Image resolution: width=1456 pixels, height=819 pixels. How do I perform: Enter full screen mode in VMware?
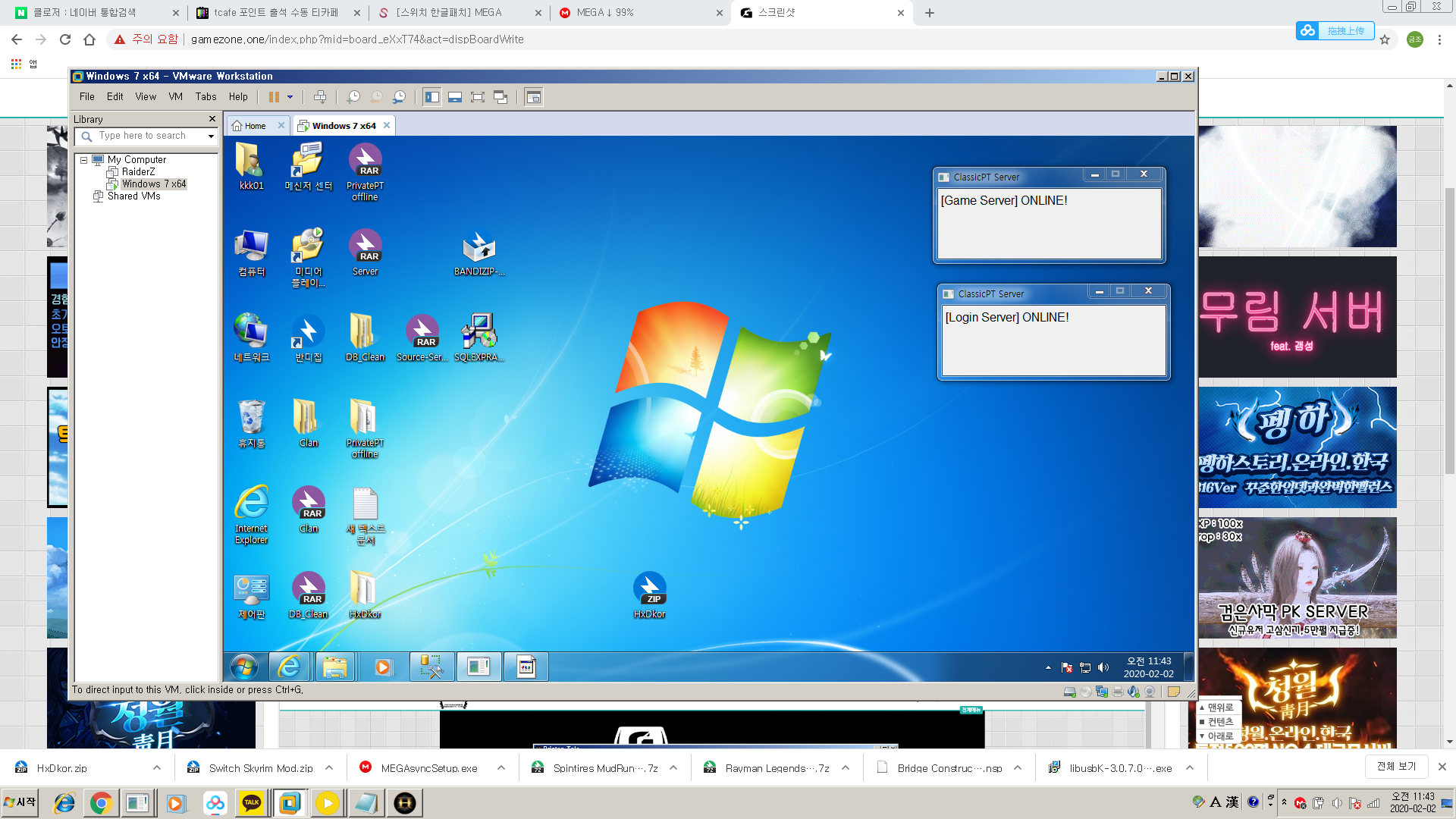point(478,97)
